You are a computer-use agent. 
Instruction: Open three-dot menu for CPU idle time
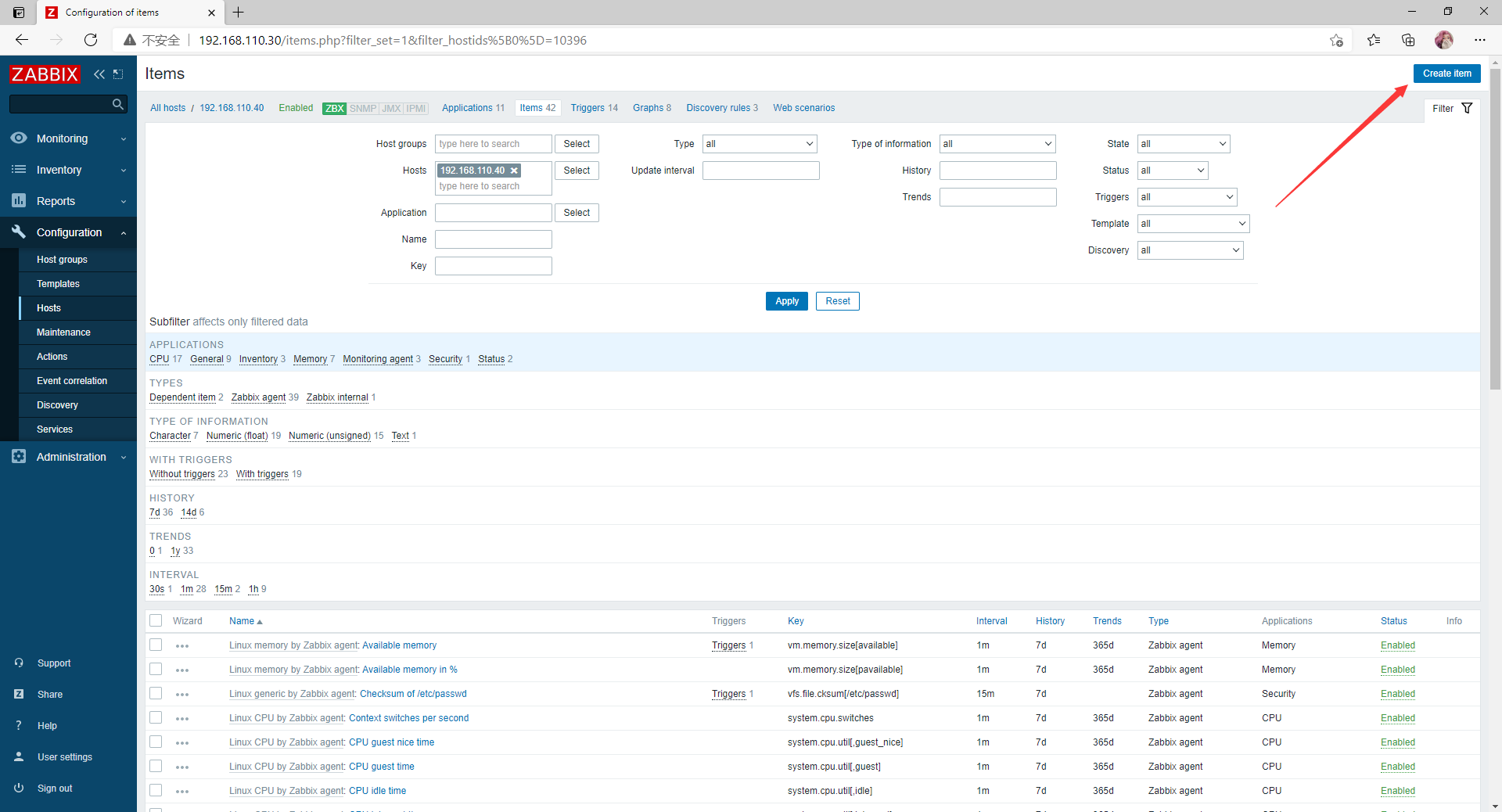182,792
